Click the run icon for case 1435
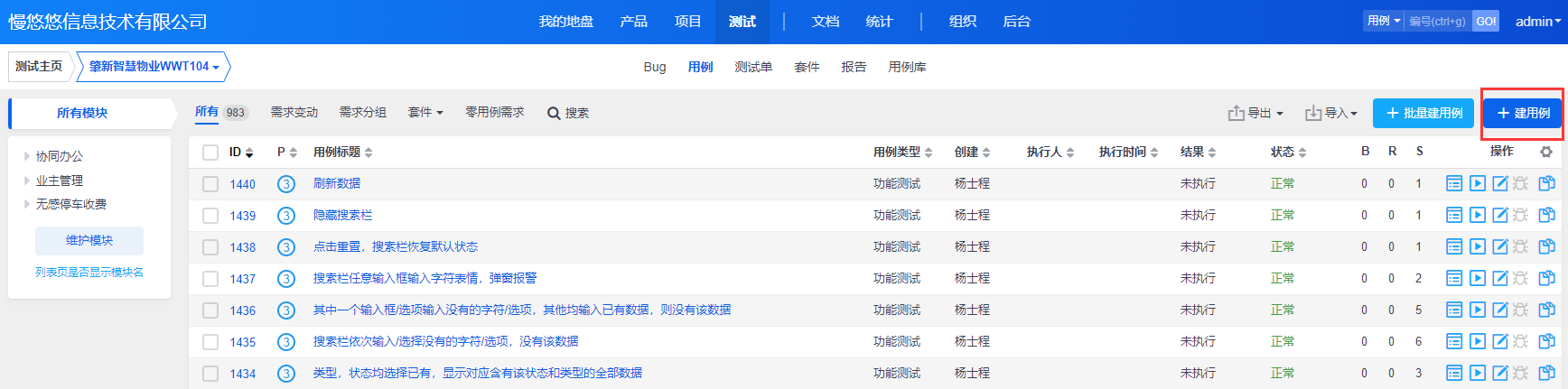 tap(1477, 342)
